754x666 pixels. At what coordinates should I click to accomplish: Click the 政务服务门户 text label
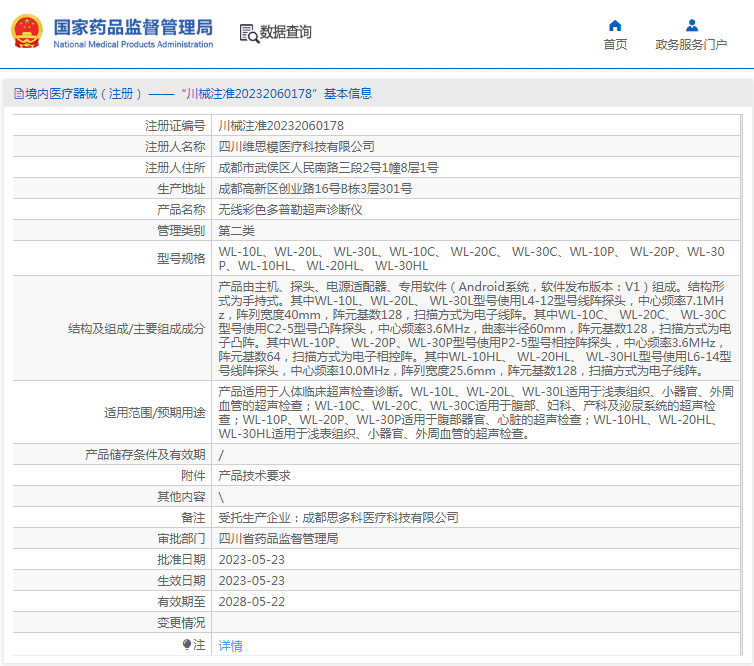pos(691,44)
